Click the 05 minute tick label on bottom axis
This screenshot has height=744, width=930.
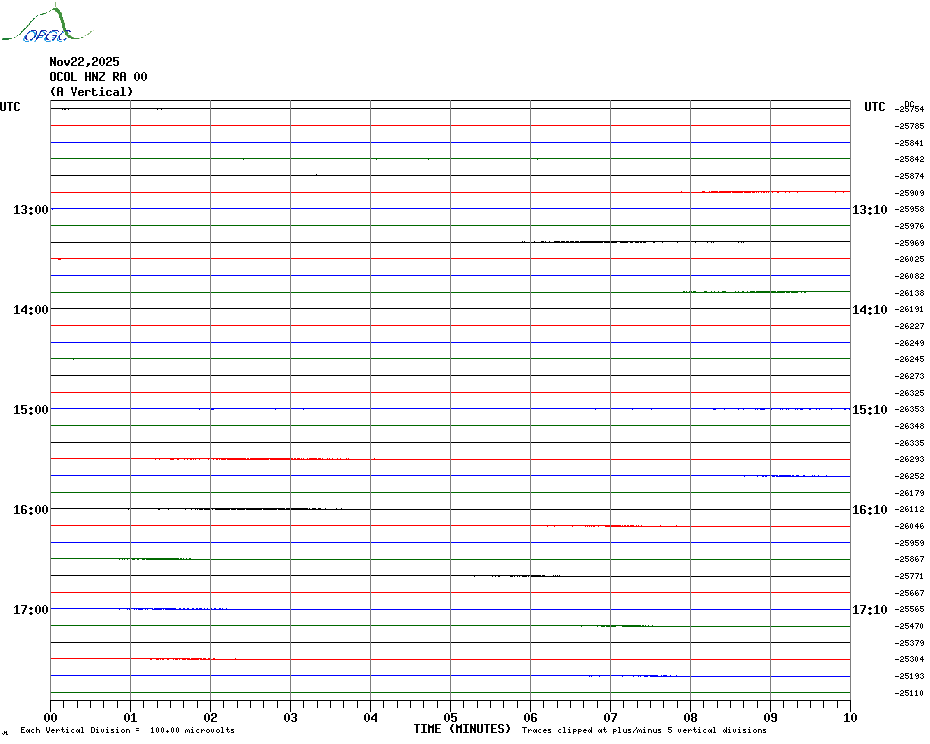450,717
